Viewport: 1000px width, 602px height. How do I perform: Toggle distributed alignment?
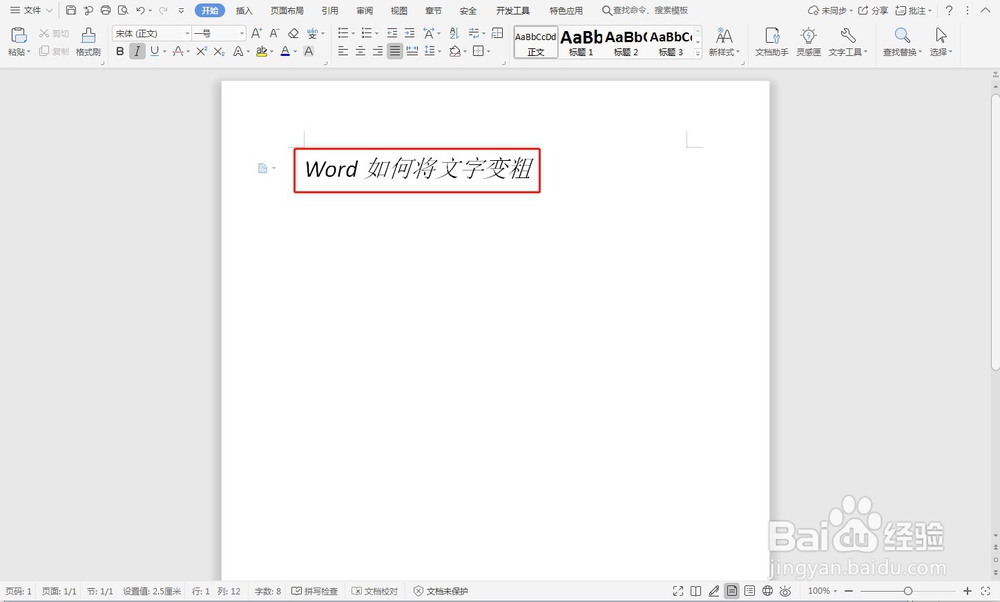[413, 51]
